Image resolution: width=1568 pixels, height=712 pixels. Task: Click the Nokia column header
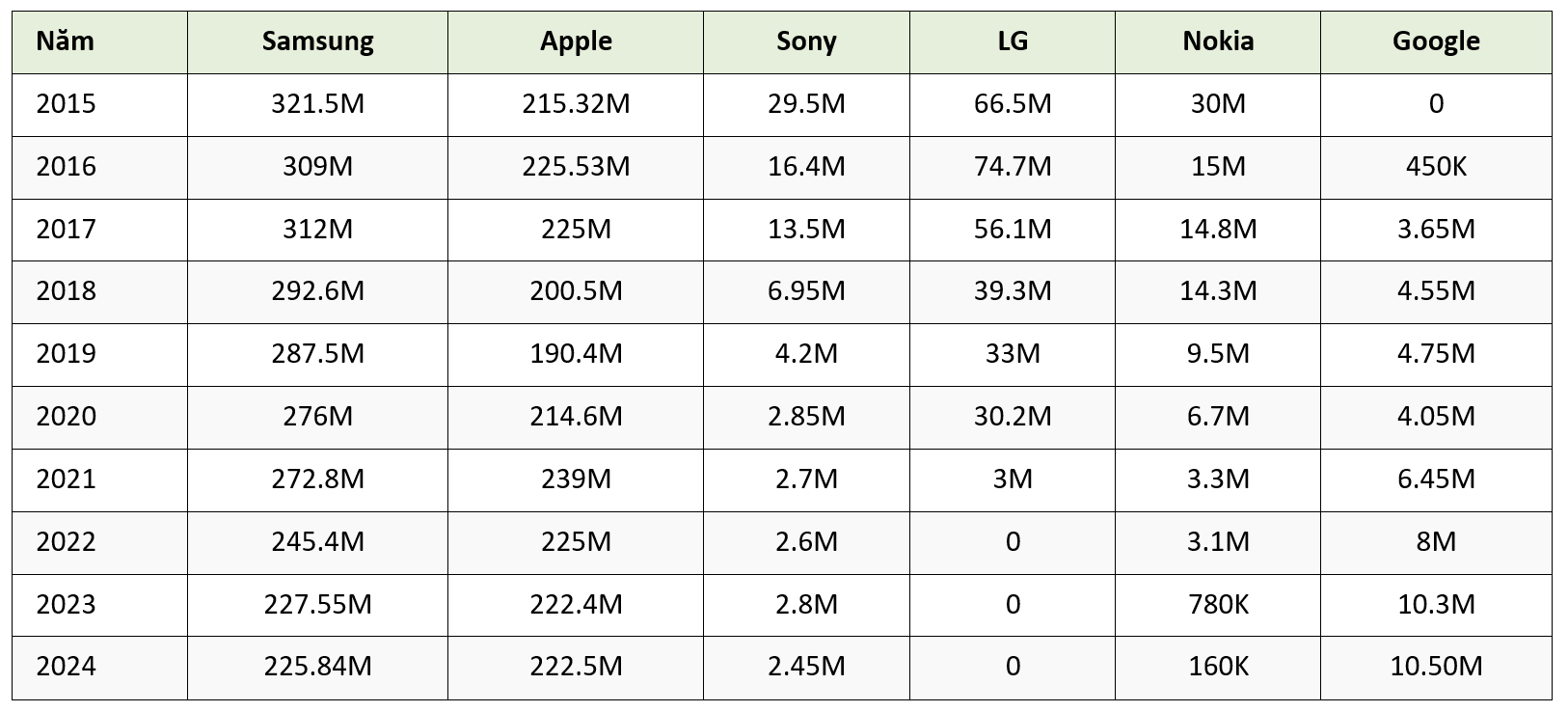point(1218,41)
